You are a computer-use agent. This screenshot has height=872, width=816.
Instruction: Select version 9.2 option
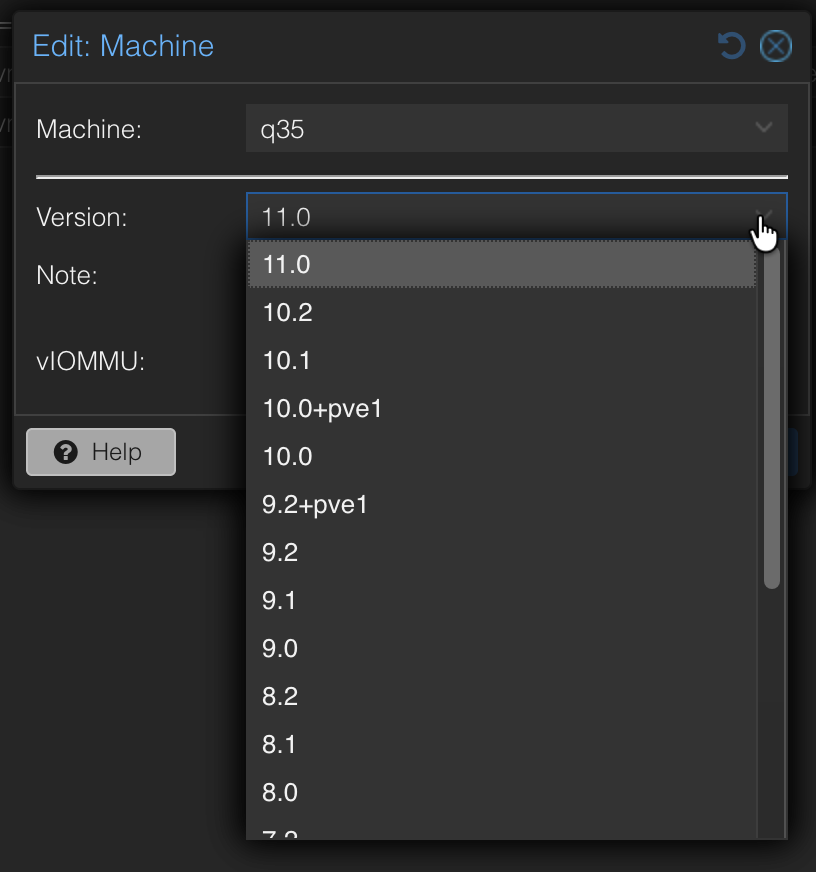[x=502, y=552]
